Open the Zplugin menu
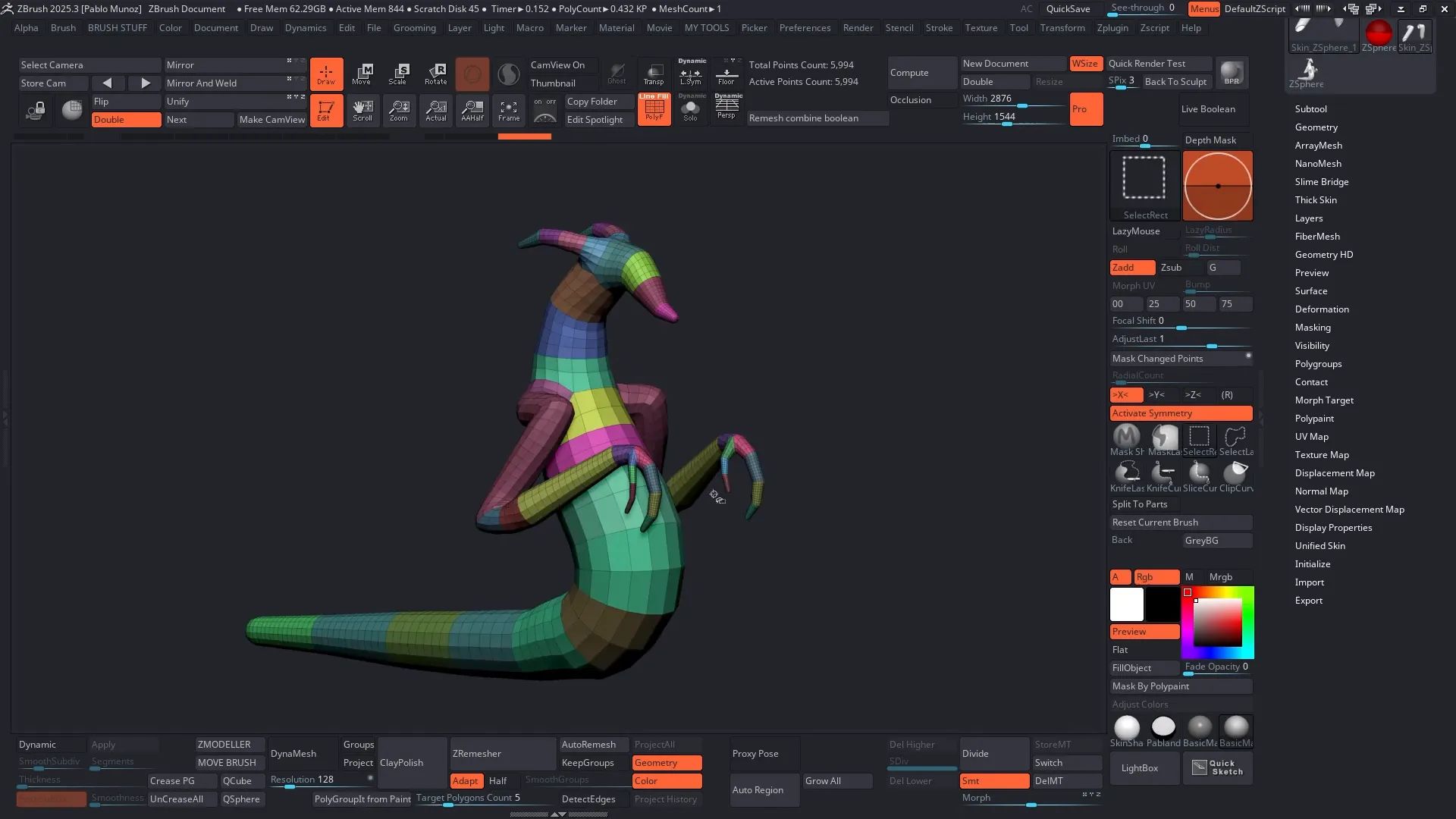 (x=1112, y=28)
